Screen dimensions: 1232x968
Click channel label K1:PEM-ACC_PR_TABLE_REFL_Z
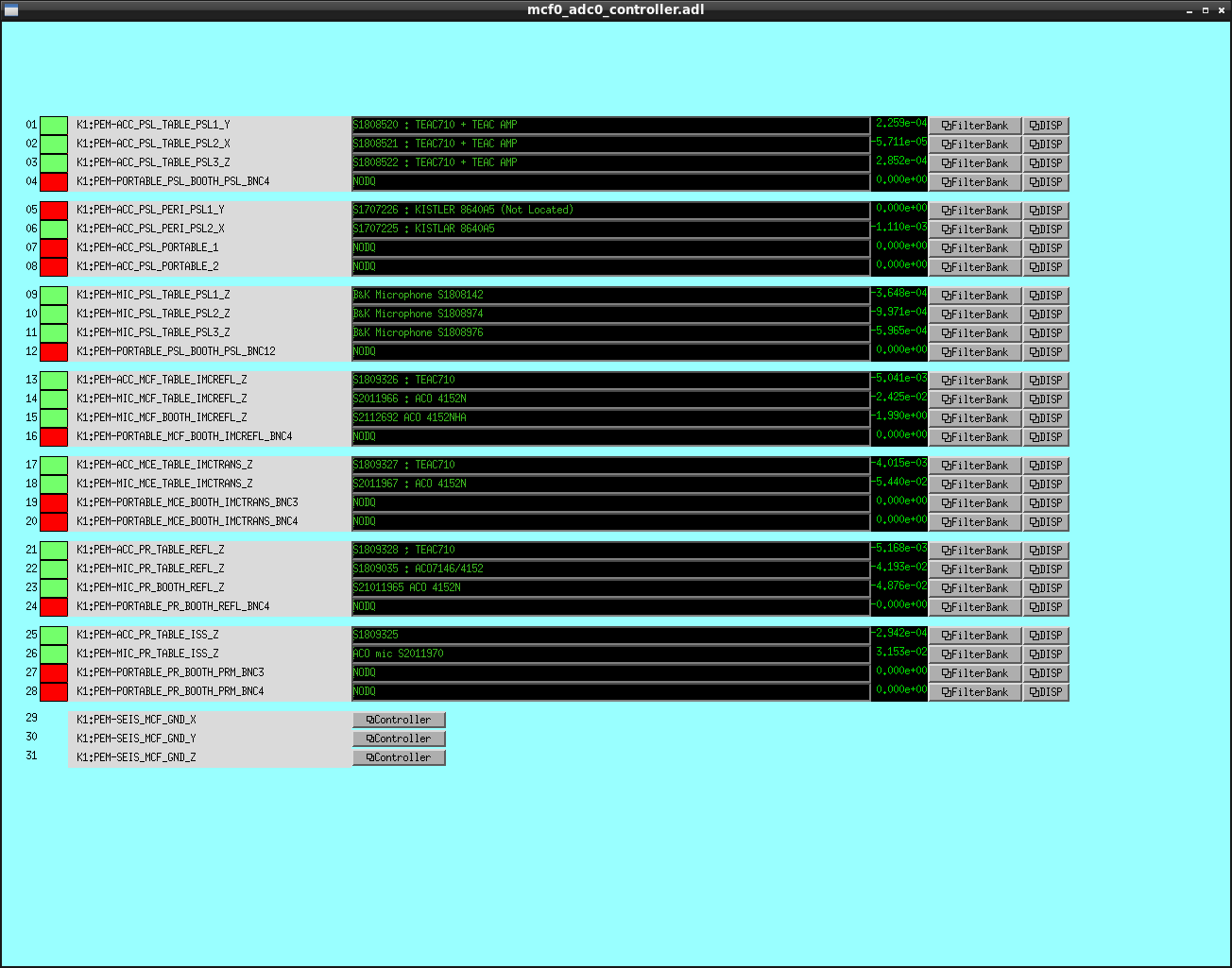click(150, 550)
